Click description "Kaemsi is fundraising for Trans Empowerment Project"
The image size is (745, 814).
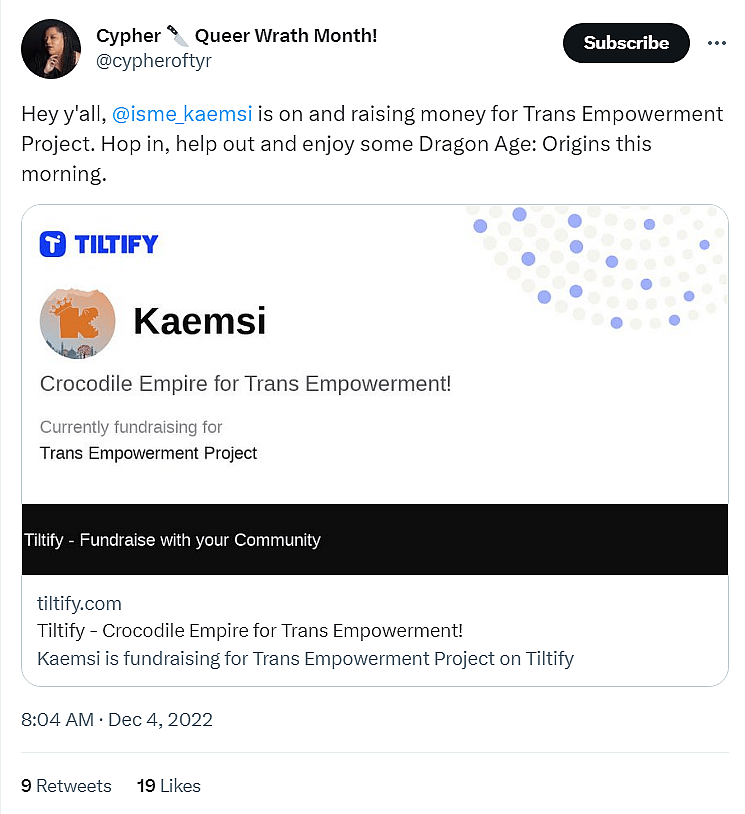(x=305, y=658)
